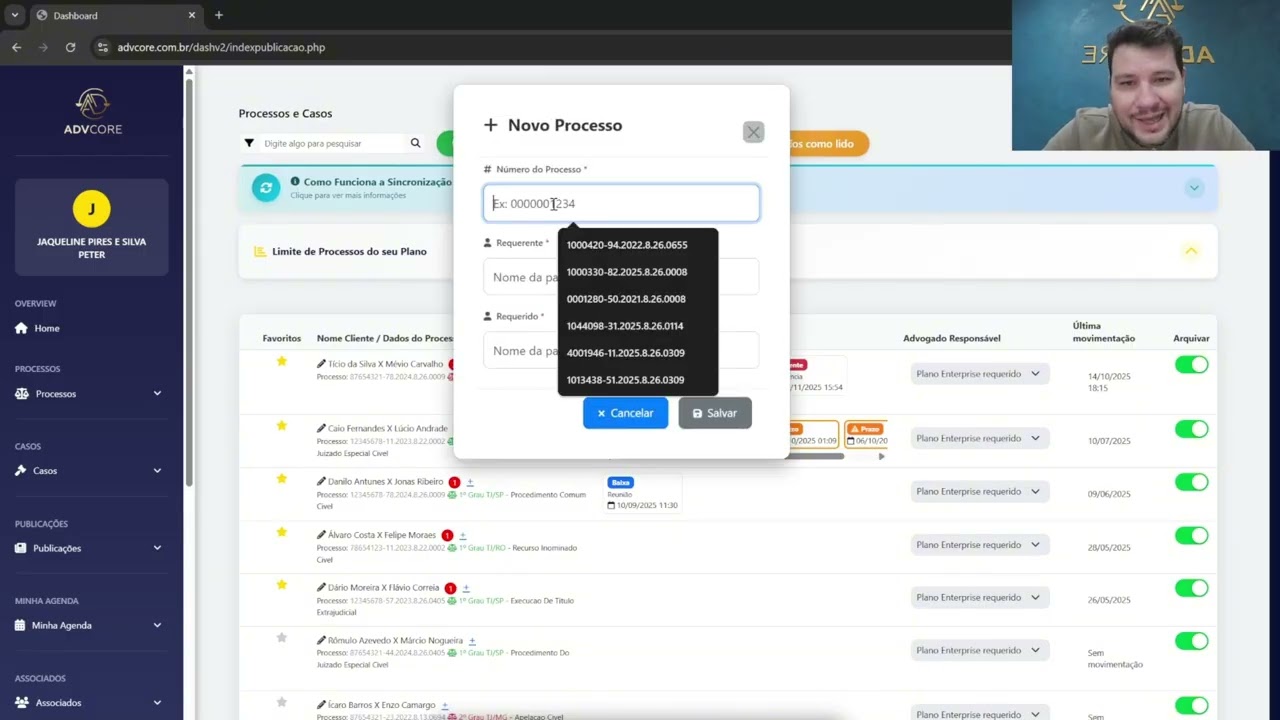Toggle Arquivar switch for Danilo Antunes row
This screenshot has width=1280, height=720.
[1191, 482]
